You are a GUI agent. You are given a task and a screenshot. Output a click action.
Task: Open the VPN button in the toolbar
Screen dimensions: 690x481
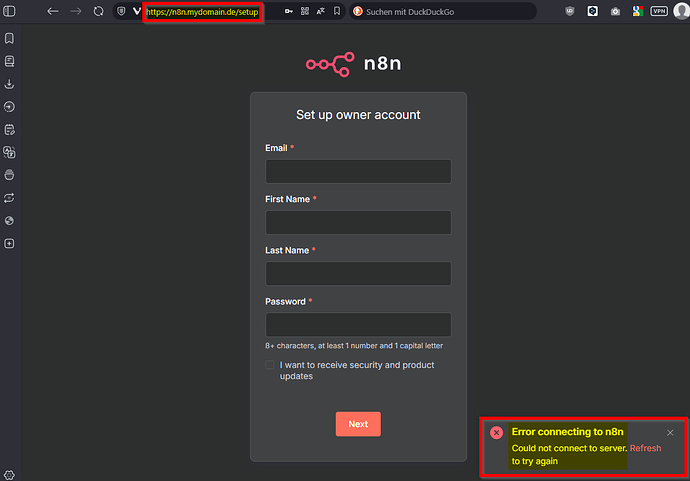(x=659, y=11)
